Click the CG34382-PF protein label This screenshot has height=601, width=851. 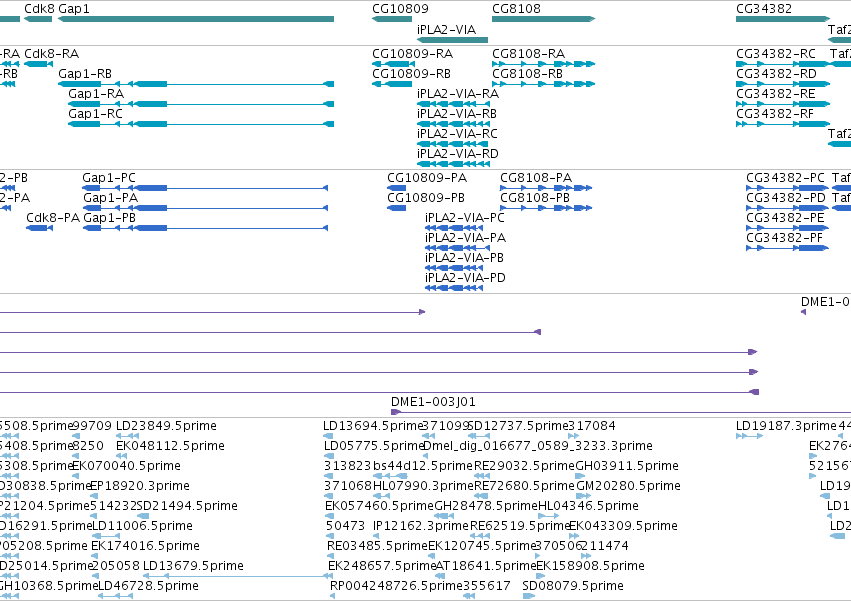tap(784, 238)
